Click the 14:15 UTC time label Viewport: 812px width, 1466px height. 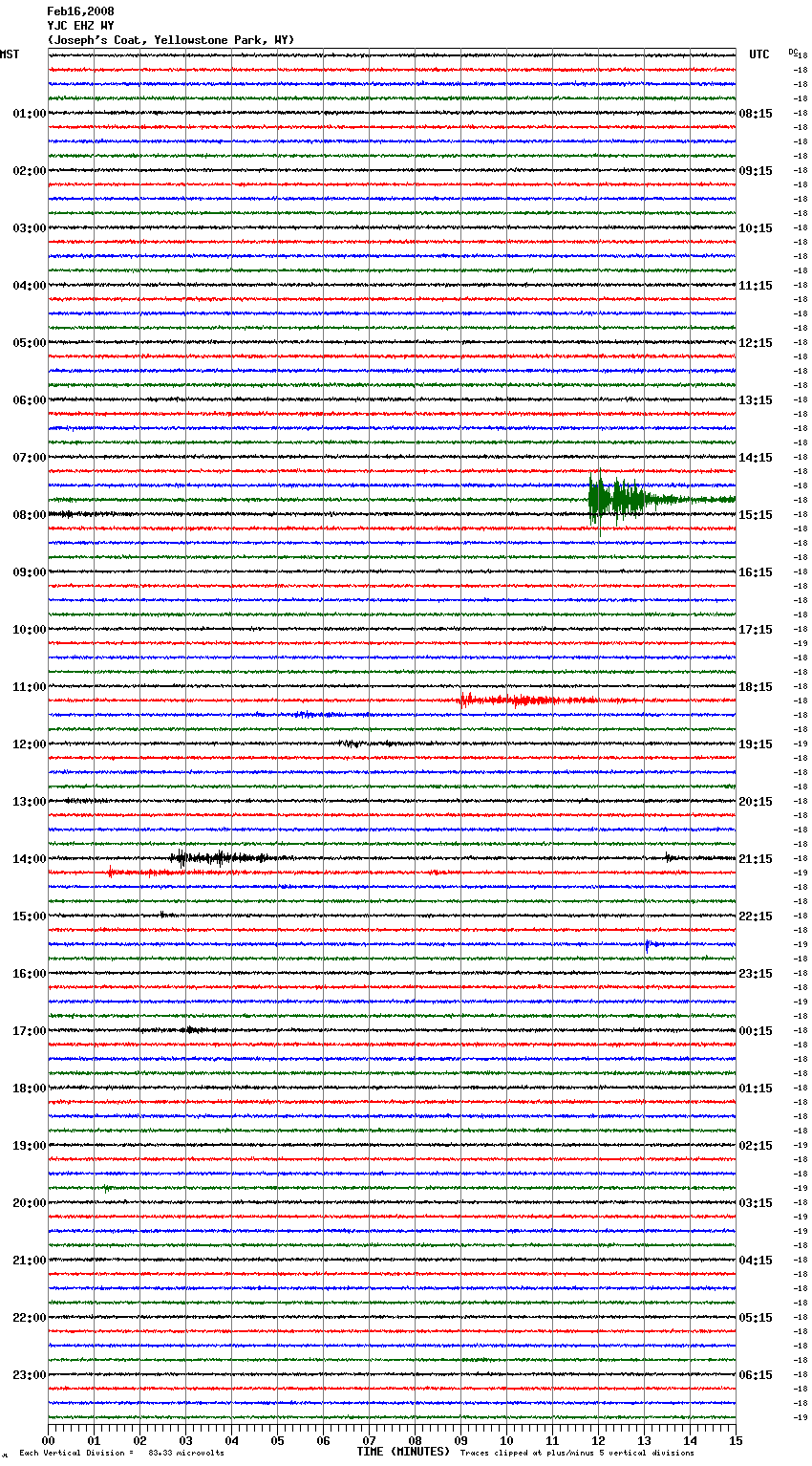(756, 458)
